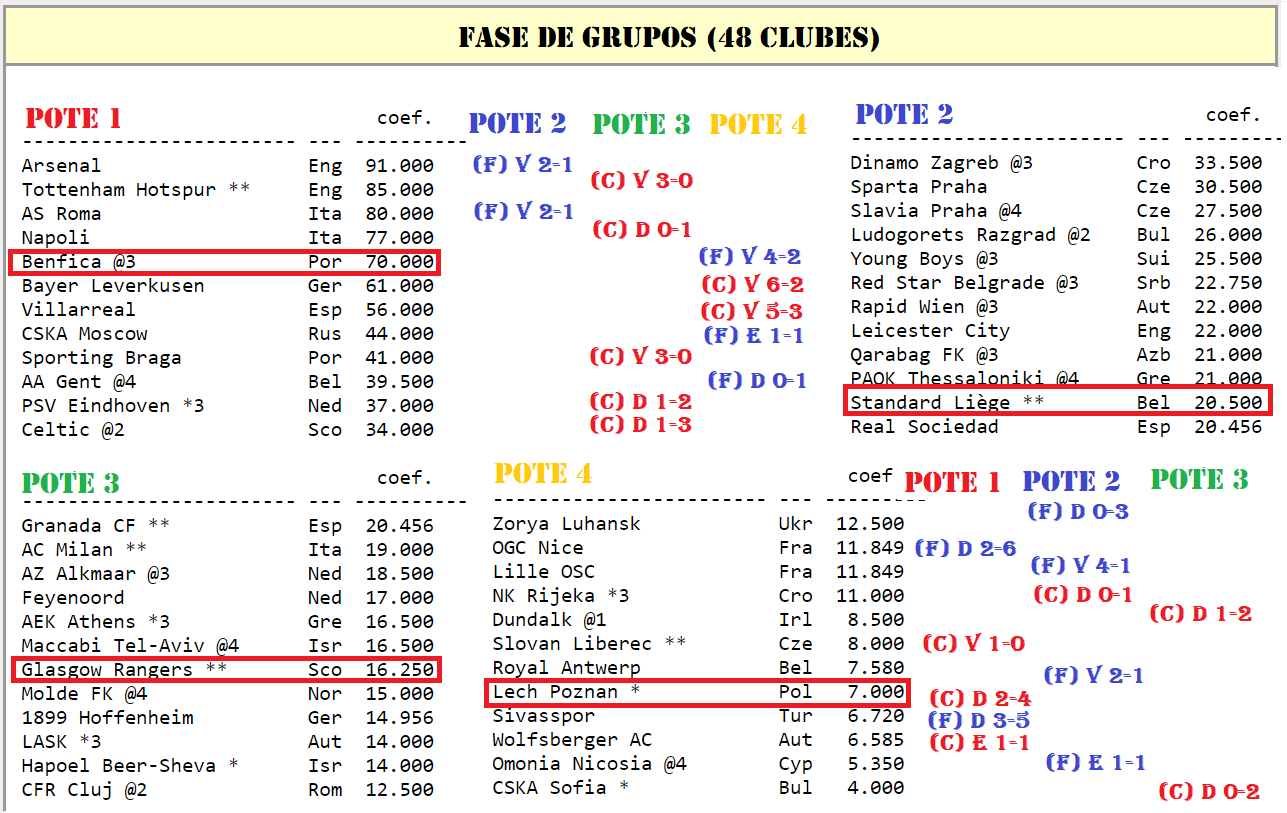Select the "Benfica @3" team name
1287x813 pixels.
pyautogui.click(x=78, y=262)
